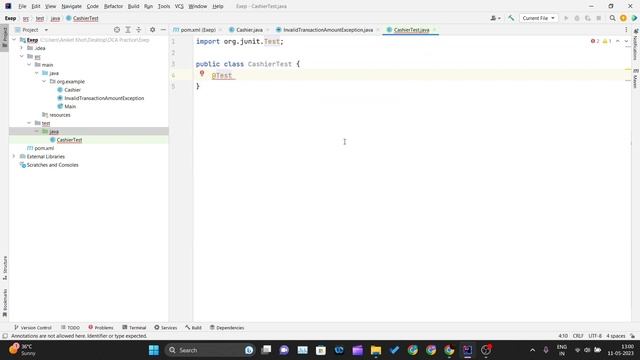Click the taskbar Search box
640x360 pixels.
pyautogui.click(x=210, y=350)
